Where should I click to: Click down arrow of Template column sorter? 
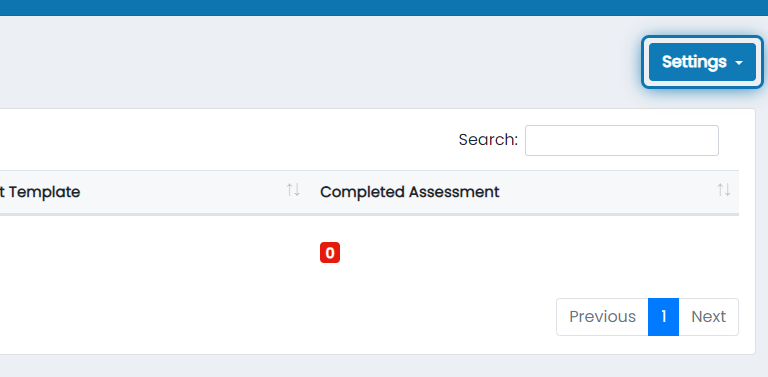coord(297,189)
